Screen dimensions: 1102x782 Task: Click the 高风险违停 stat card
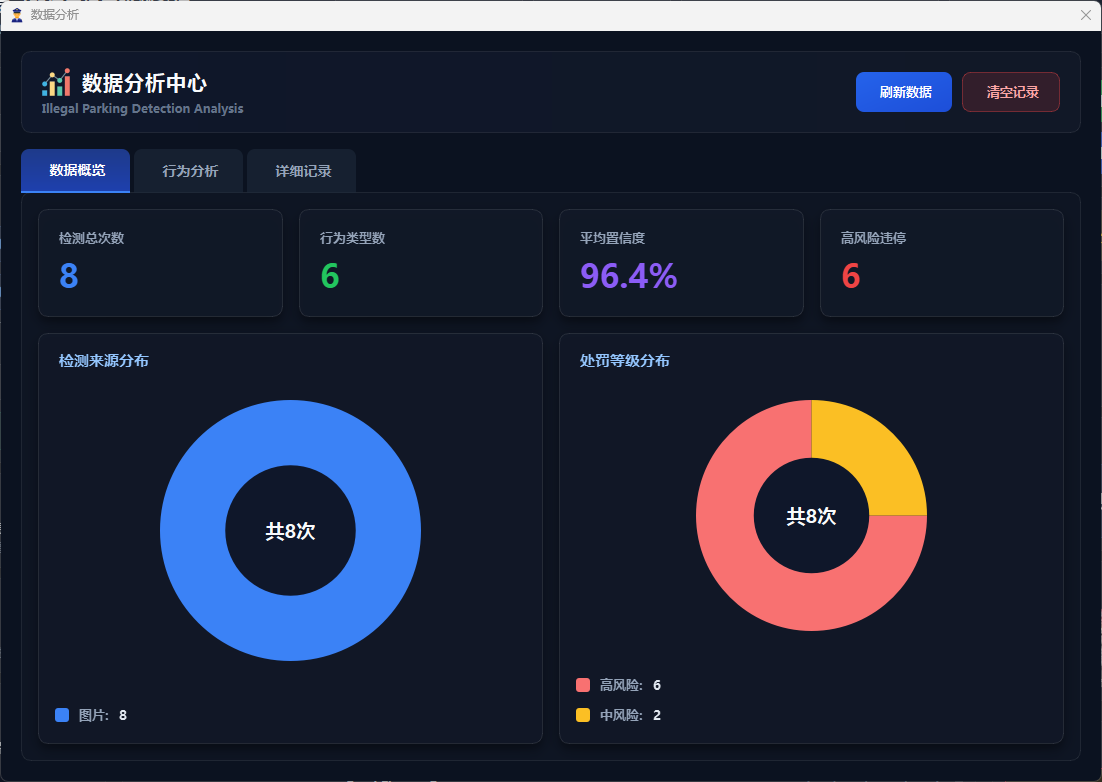point(941,263)
